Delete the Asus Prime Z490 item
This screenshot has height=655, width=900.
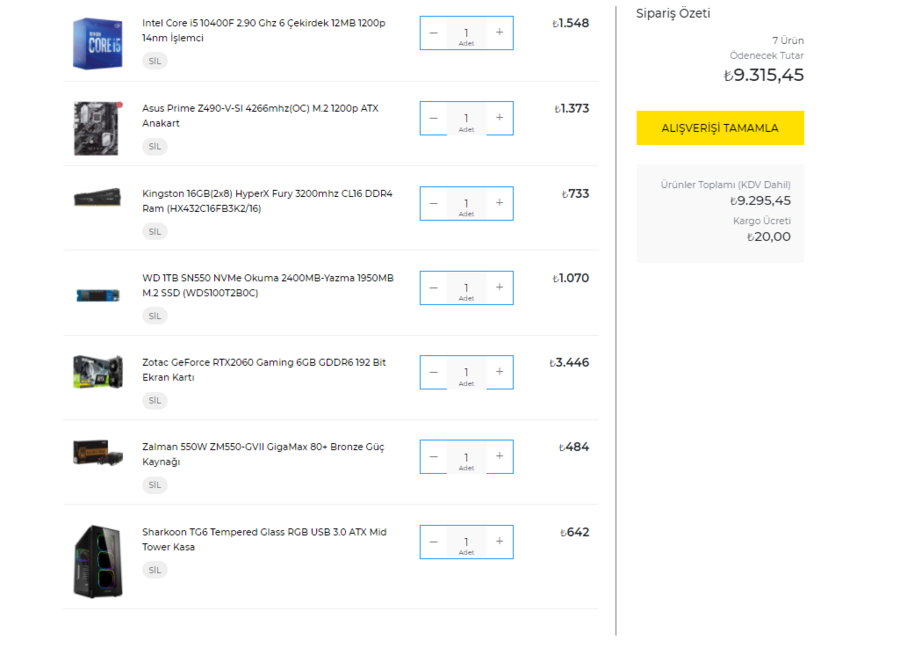154,146
